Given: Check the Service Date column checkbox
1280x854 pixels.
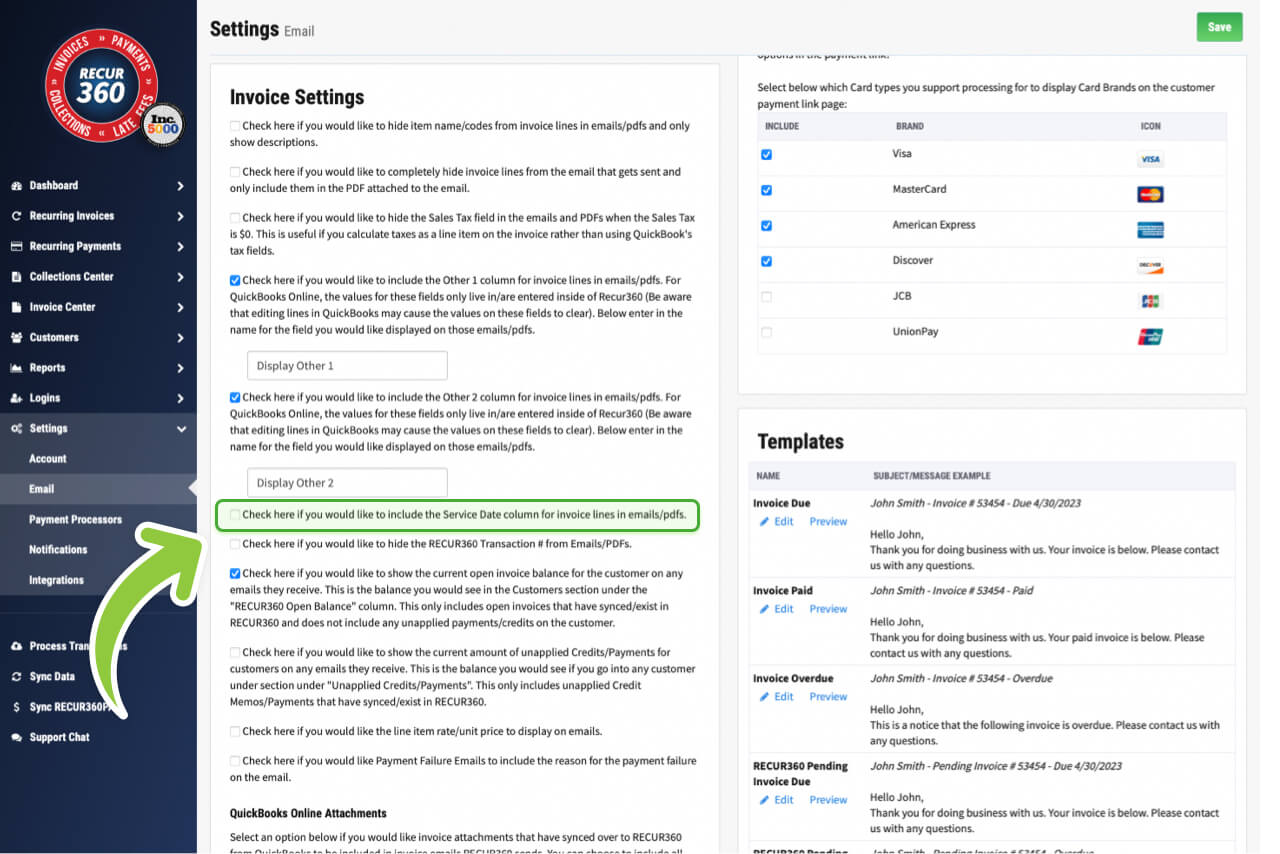Looking at the screenshot, I should point(235,515).
